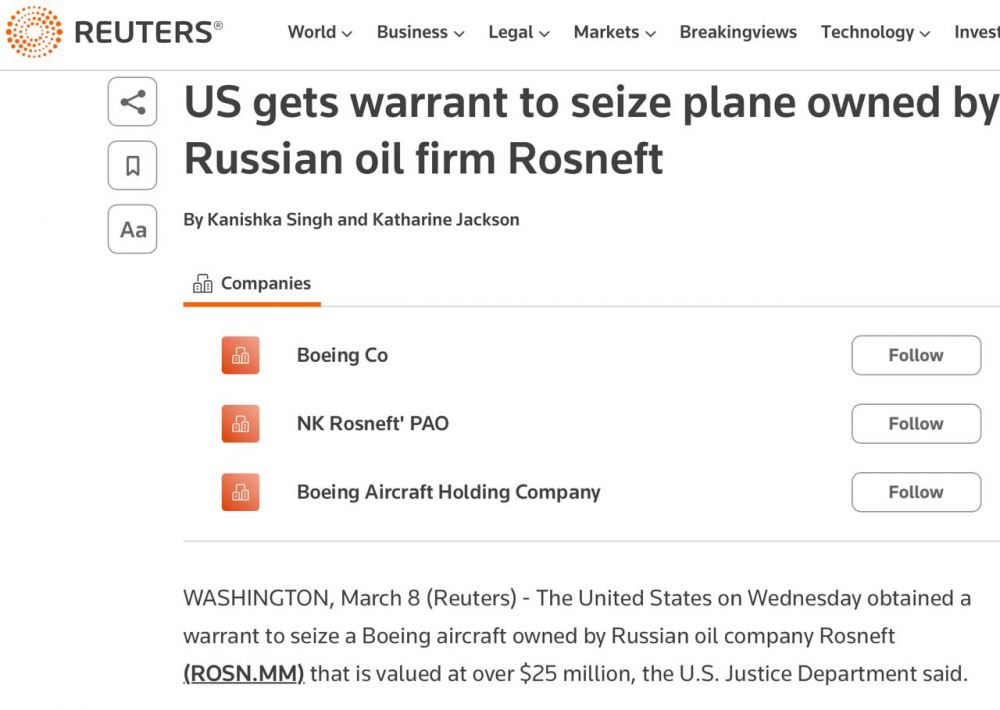Follow Boeing Aircraft Holding Company
The height and width of the screenshot is (710, 1000).
pos(915,492)
